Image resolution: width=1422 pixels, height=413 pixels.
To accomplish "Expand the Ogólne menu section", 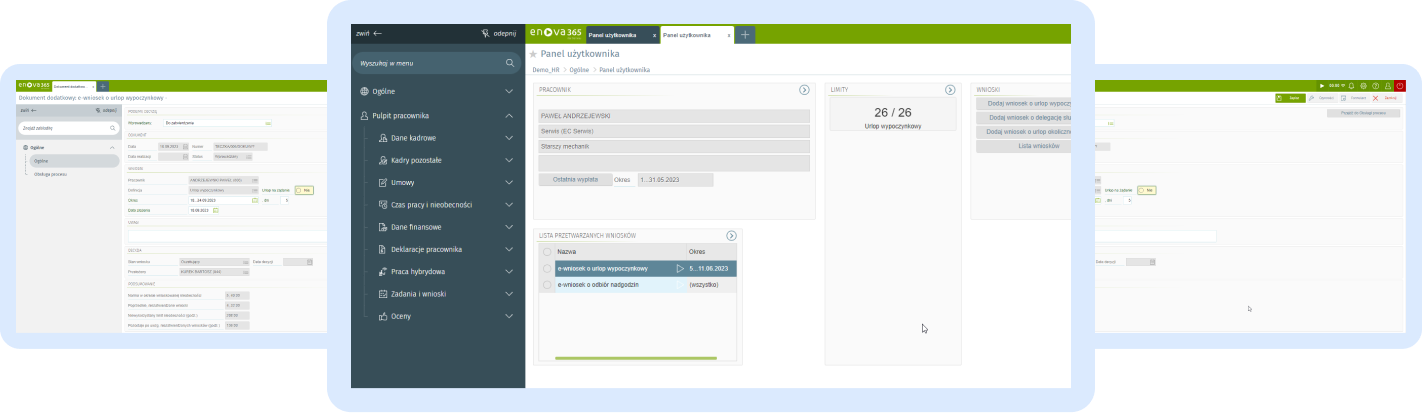I will click(509, 91).
